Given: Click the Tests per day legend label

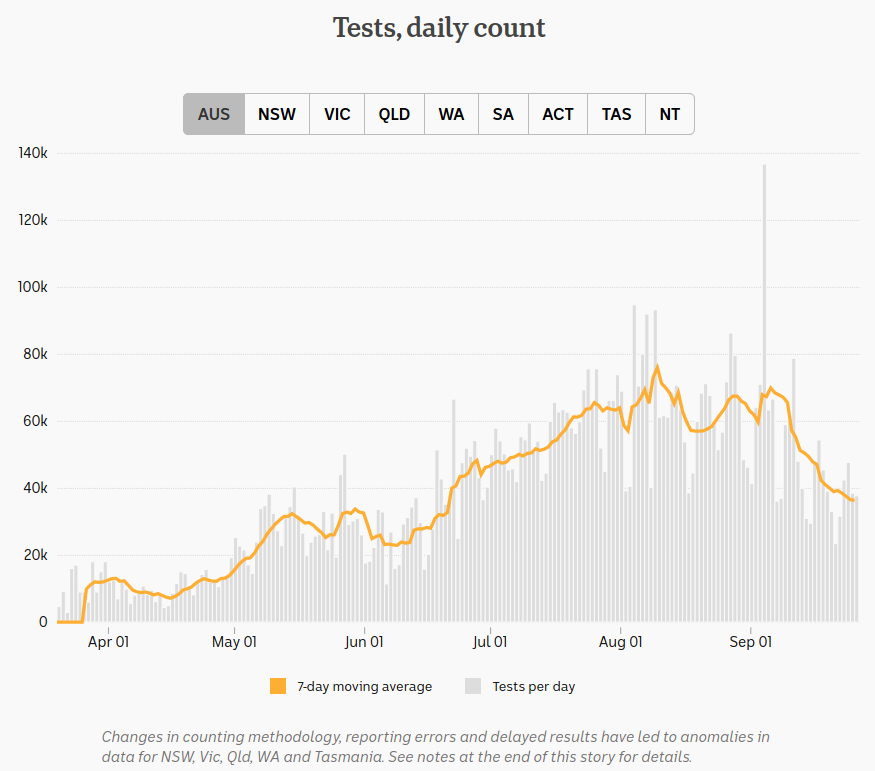Looking at the screenshot, I should pyautogui.click(x=534, y=686).
